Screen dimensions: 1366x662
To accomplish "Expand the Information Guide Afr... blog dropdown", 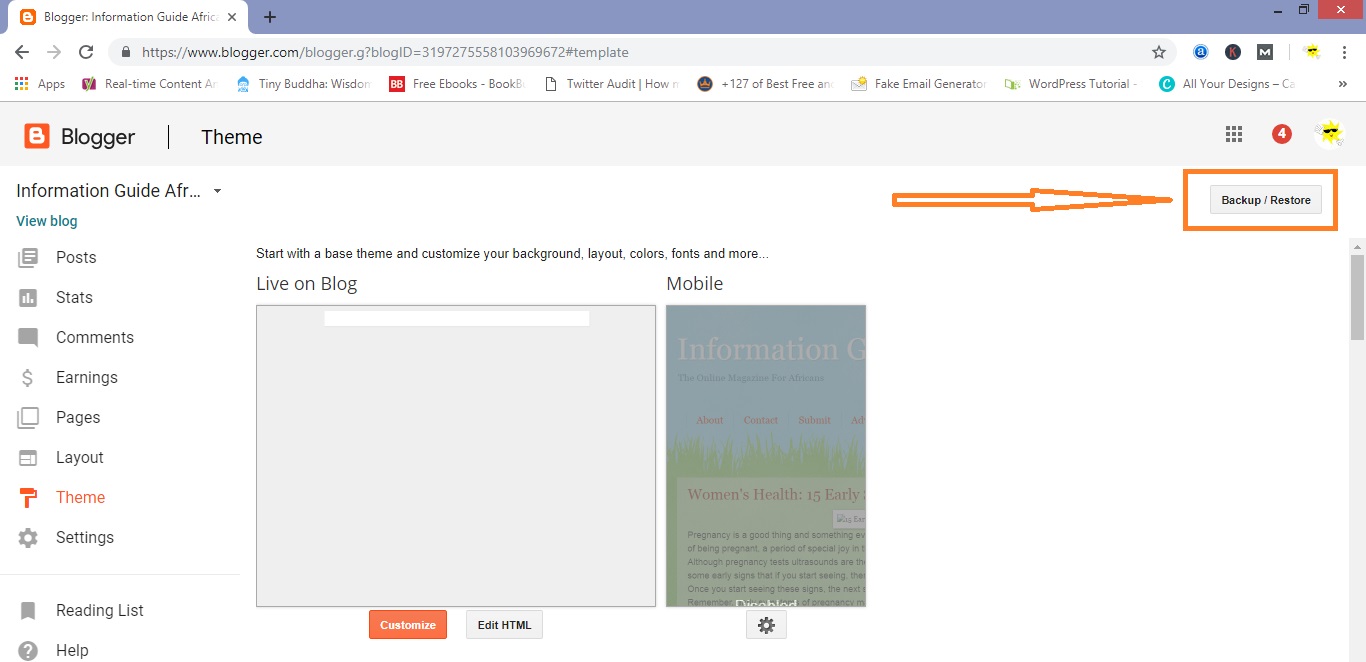I will pyautogui.click(x=217, y=191).
